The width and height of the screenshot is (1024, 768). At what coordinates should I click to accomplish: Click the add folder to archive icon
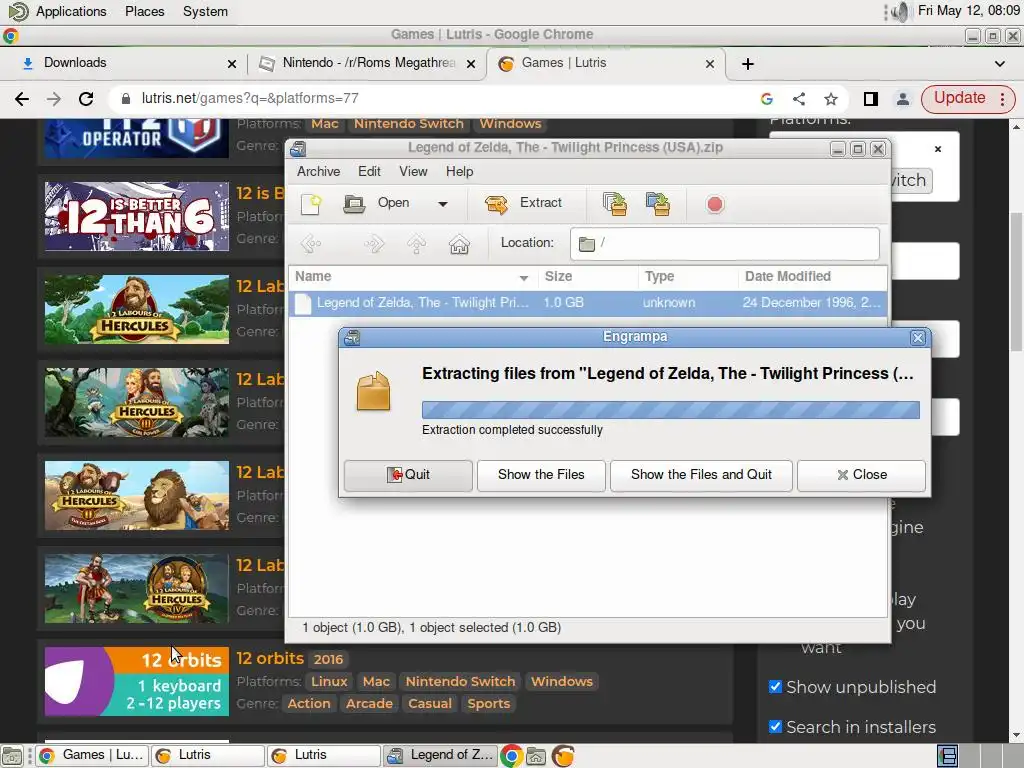tap(658, 204)
